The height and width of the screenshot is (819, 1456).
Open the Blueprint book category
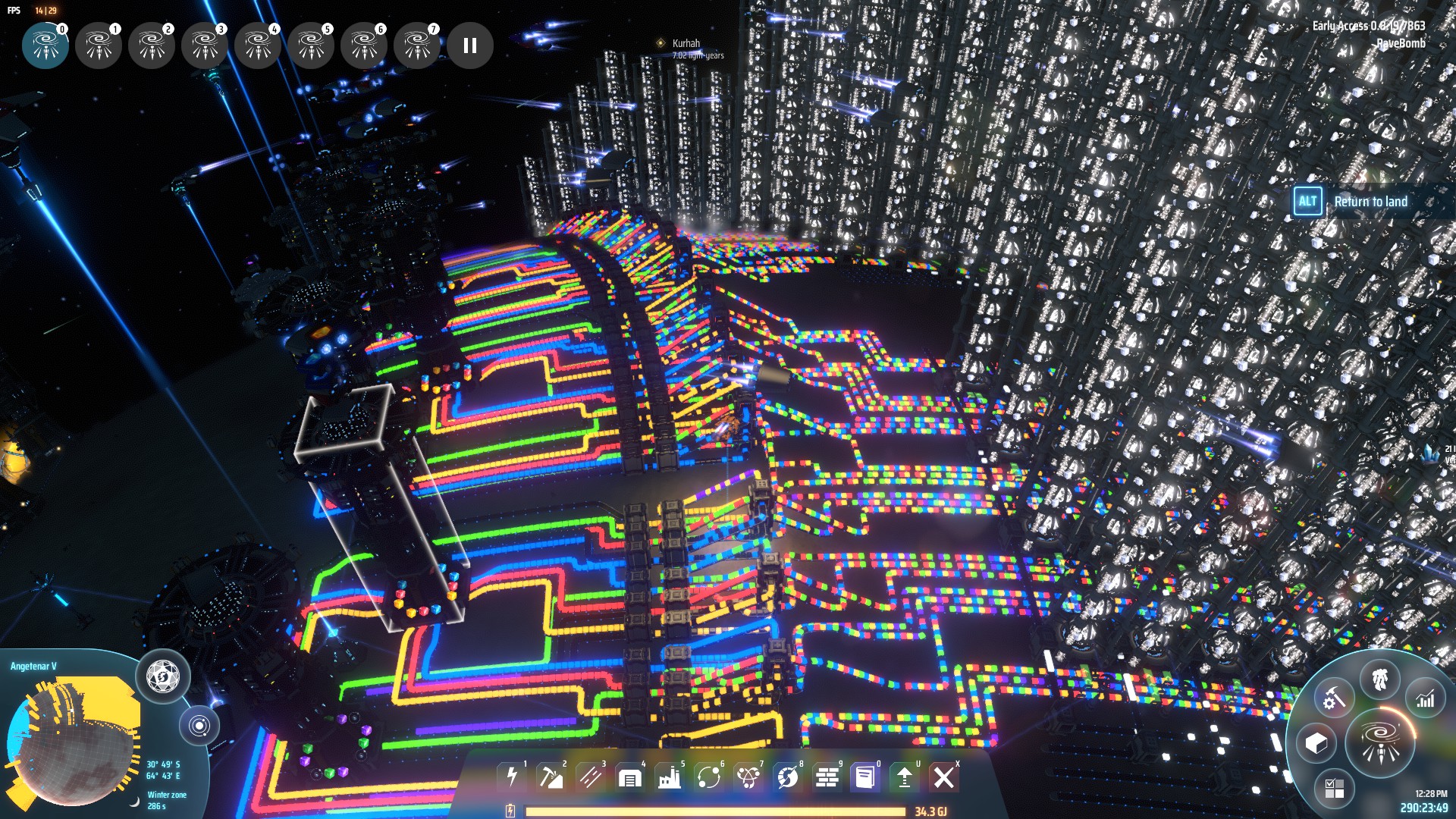865,777
